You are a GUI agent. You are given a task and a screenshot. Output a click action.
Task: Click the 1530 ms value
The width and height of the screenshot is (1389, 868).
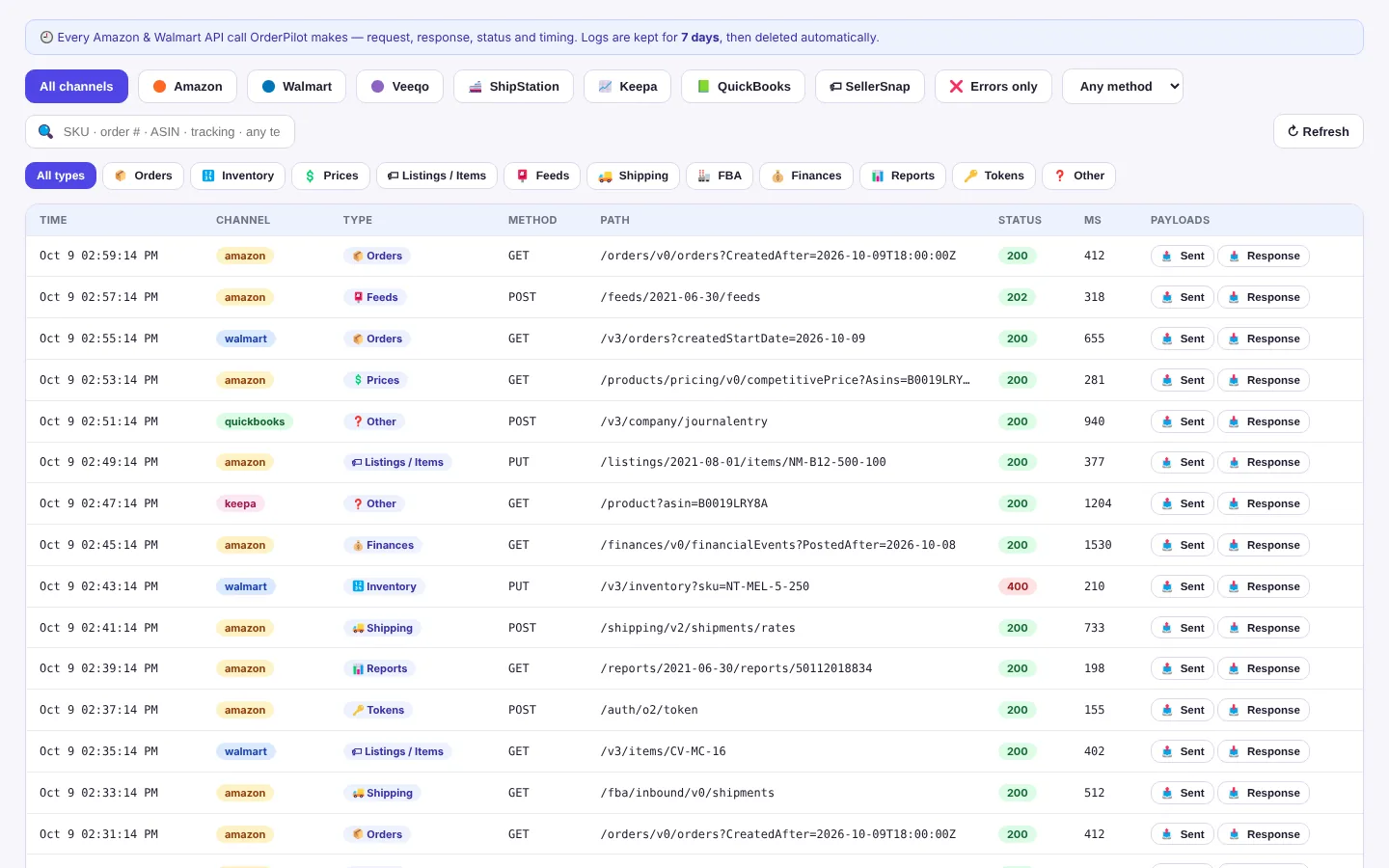tap(1098, 545)
